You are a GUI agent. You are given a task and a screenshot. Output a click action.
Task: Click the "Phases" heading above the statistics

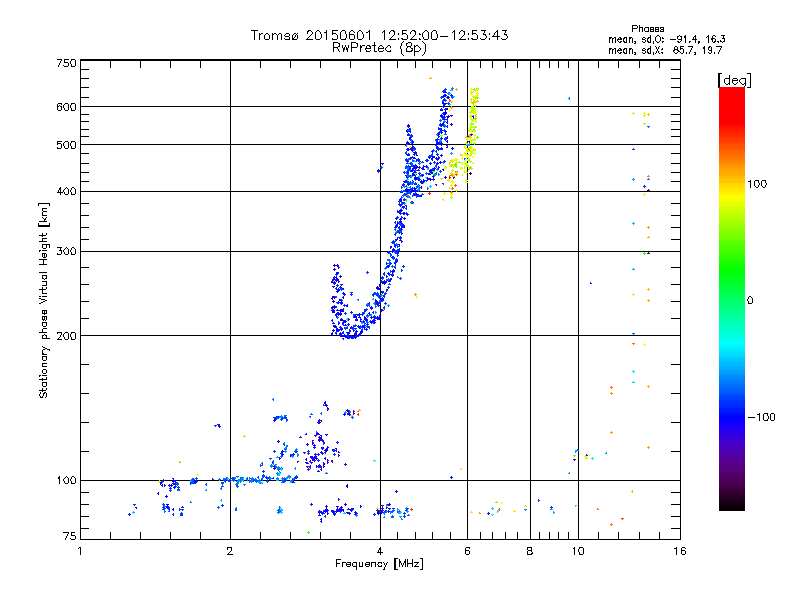click(647, 29)
